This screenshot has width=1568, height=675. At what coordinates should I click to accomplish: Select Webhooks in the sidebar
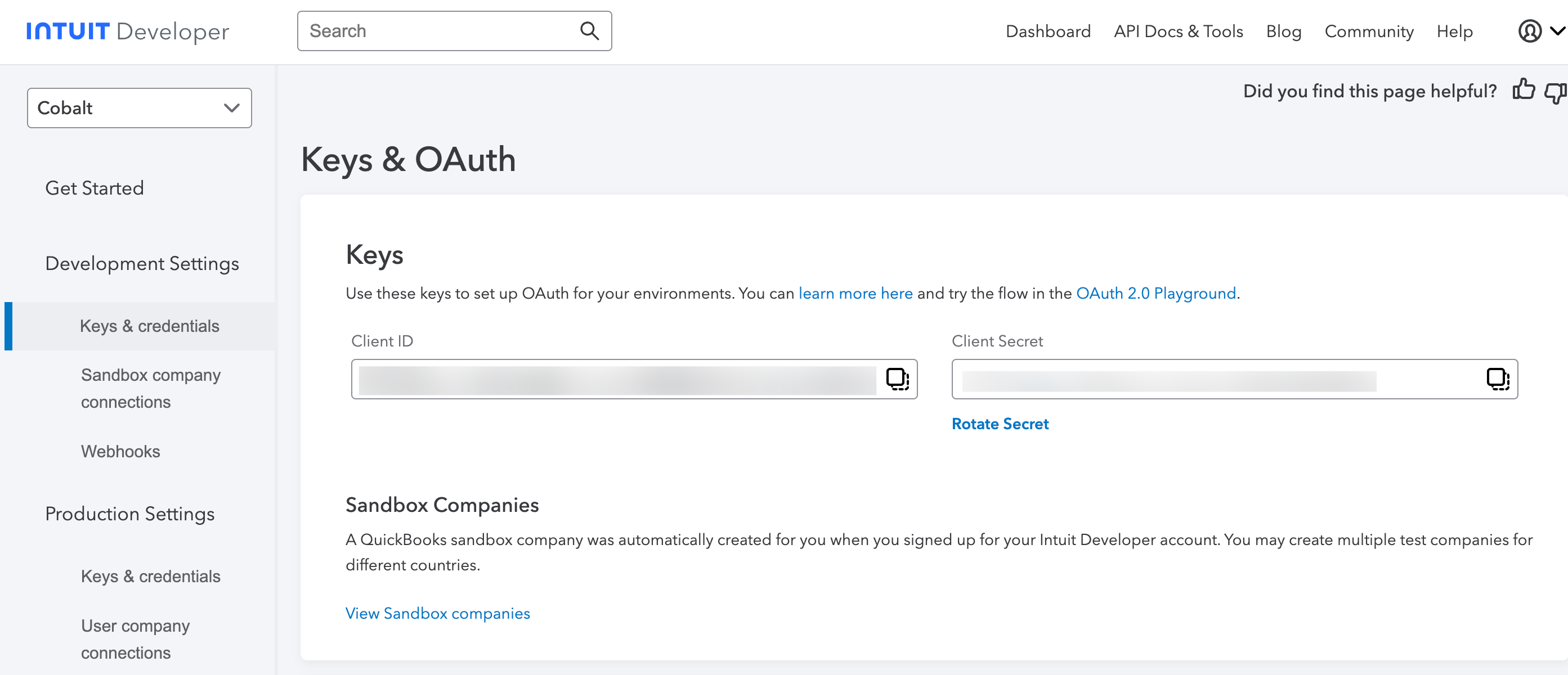(120, 451)
